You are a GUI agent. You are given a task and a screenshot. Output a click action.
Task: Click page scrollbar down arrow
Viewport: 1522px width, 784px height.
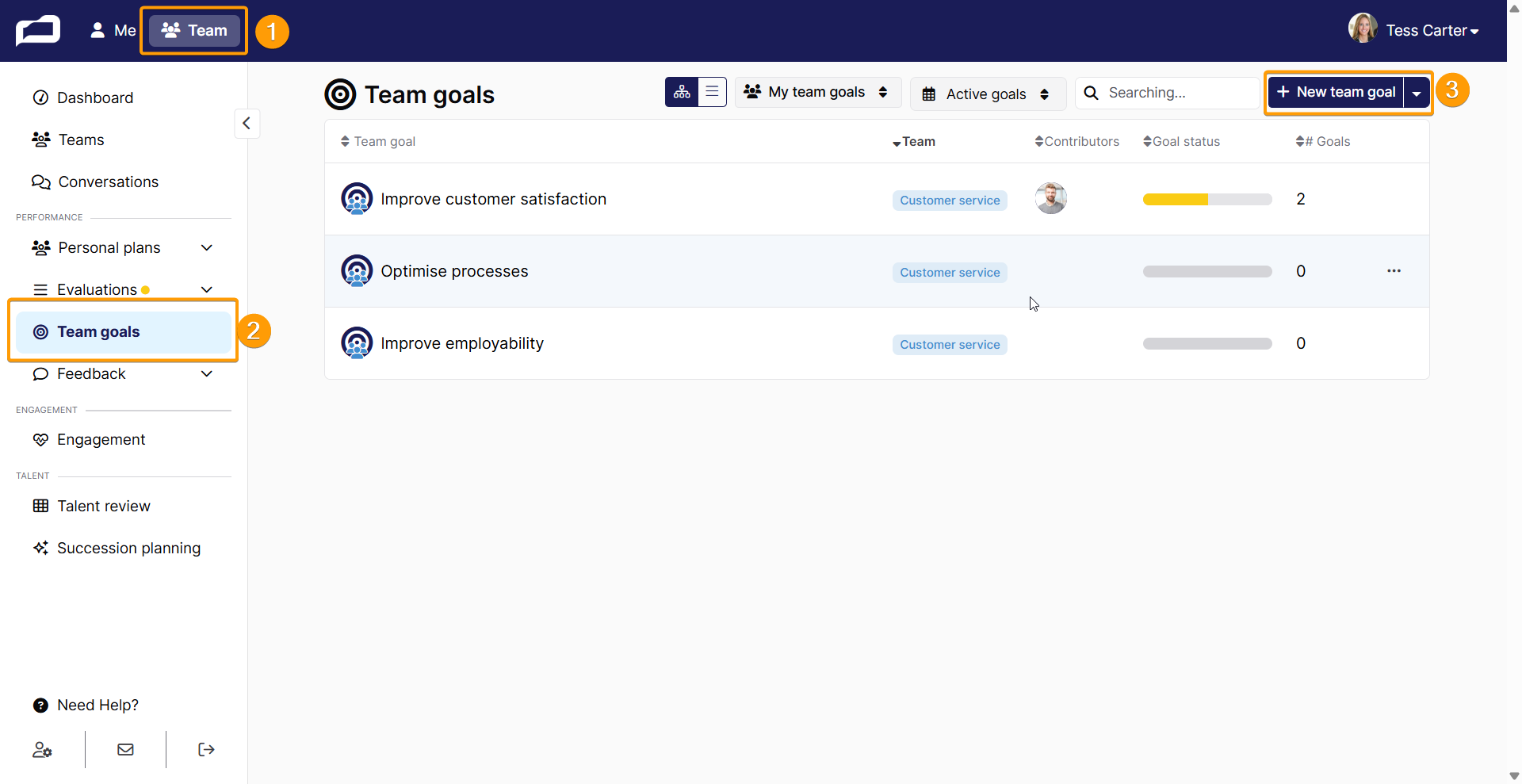point(1514,776)
